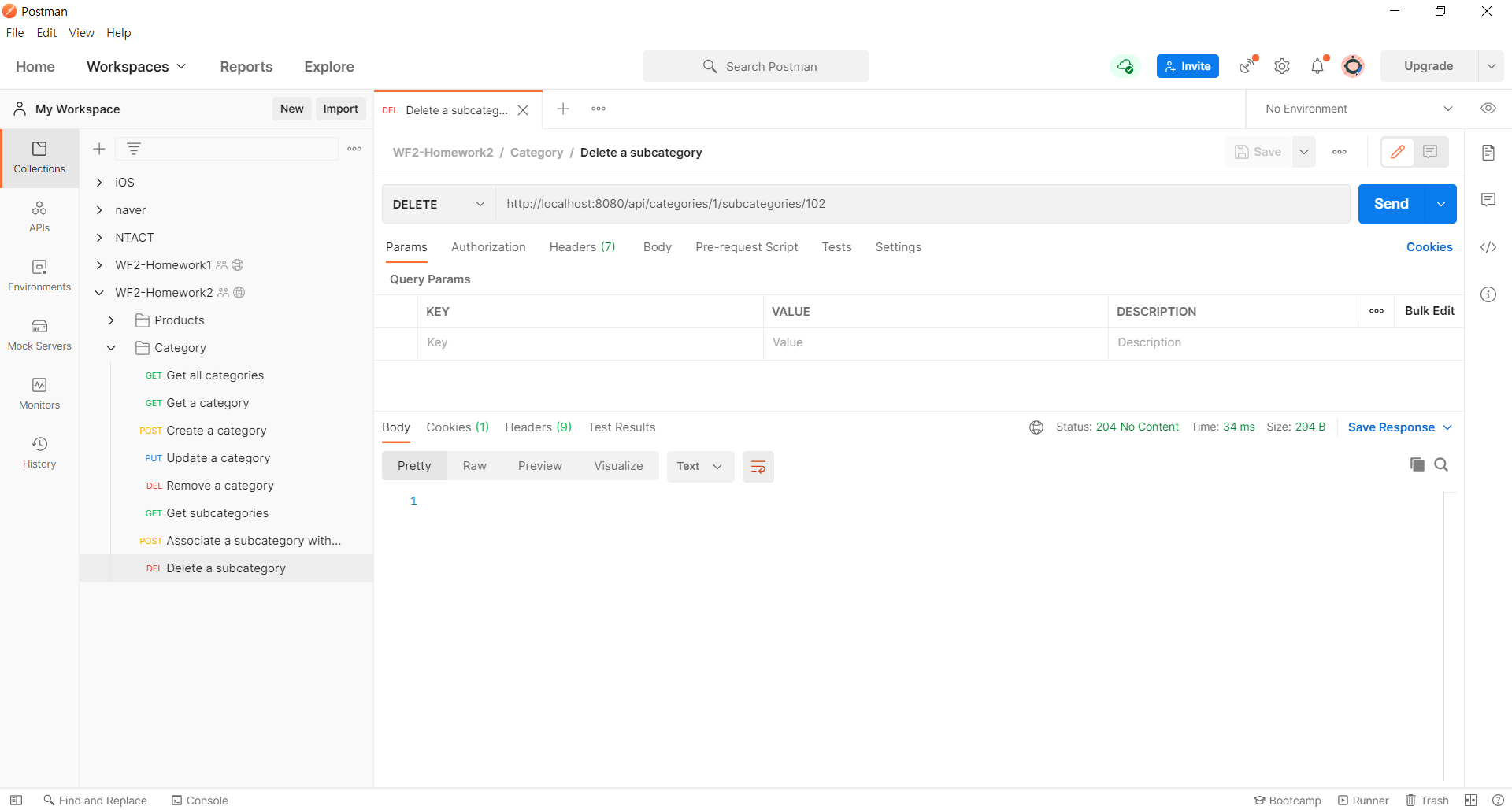Open the View menu
This screenshot has width=1512, height=810.
click(x=81, y=33)
